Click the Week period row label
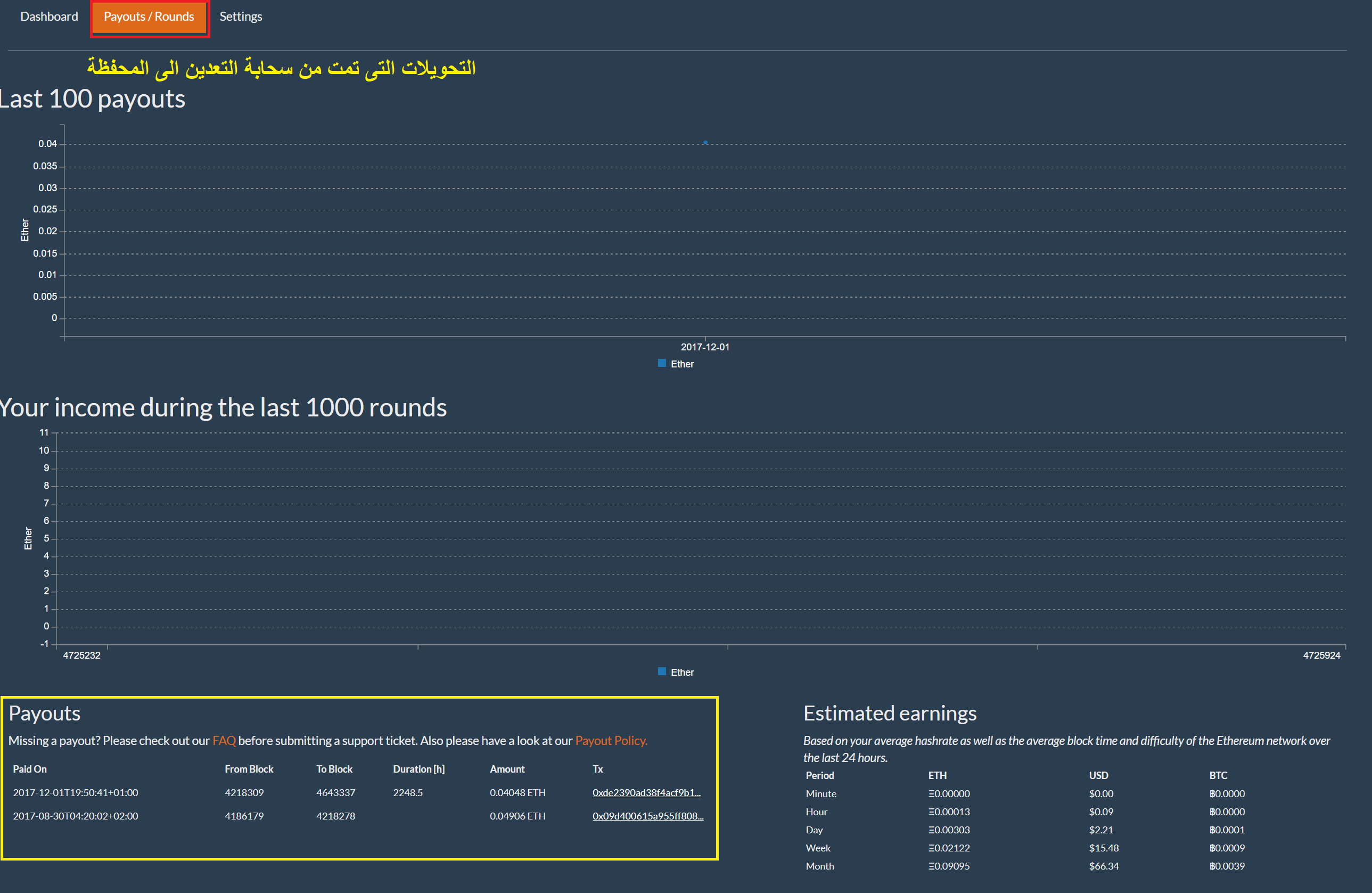This screenshot has height=893, width=1372. 818,848
